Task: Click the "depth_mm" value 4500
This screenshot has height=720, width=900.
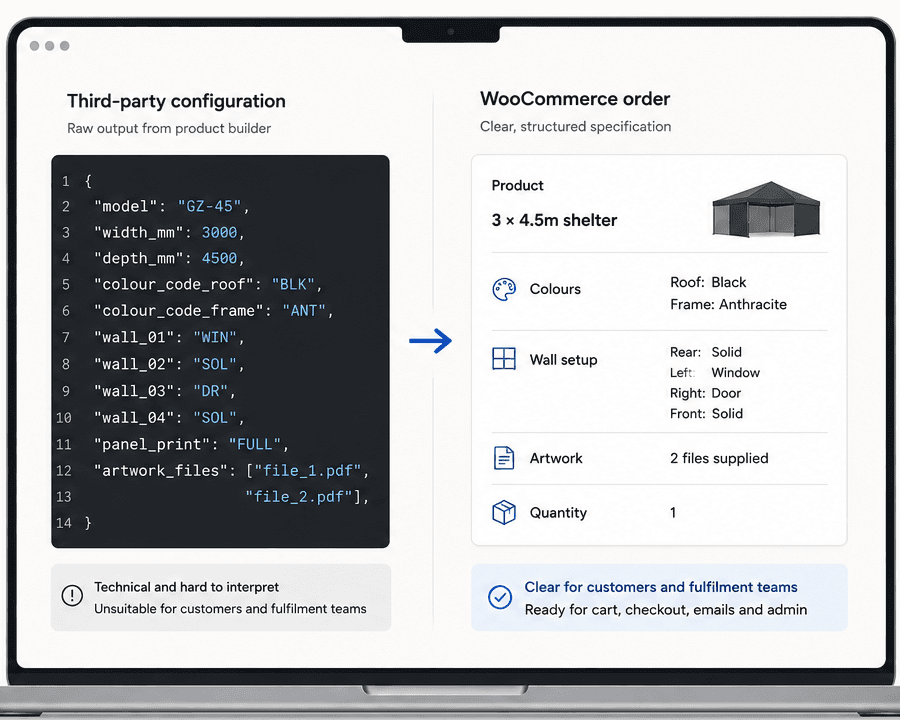Action: (219, 258)
